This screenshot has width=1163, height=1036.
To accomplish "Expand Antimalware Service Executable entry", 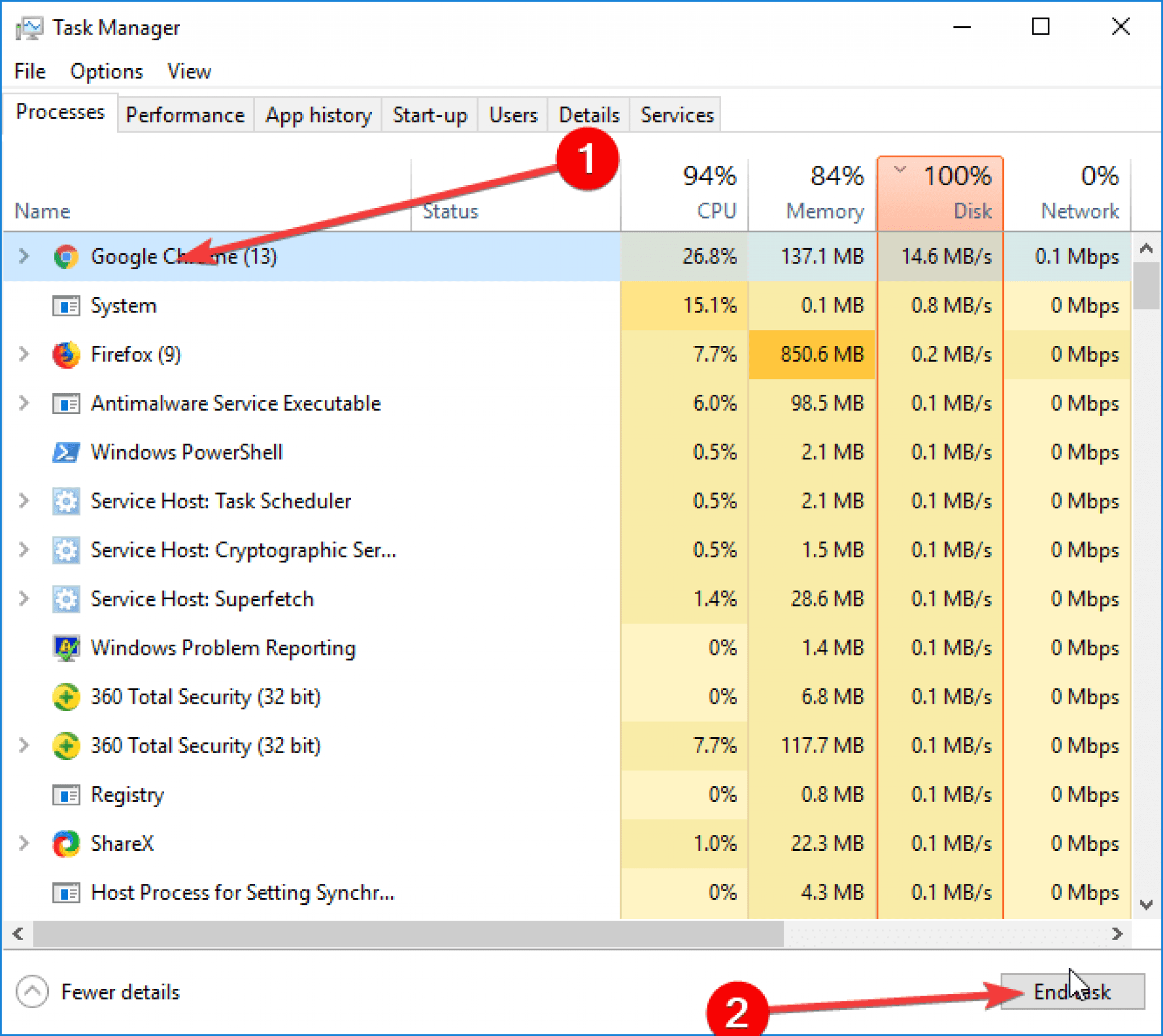I will click(23, 404).
